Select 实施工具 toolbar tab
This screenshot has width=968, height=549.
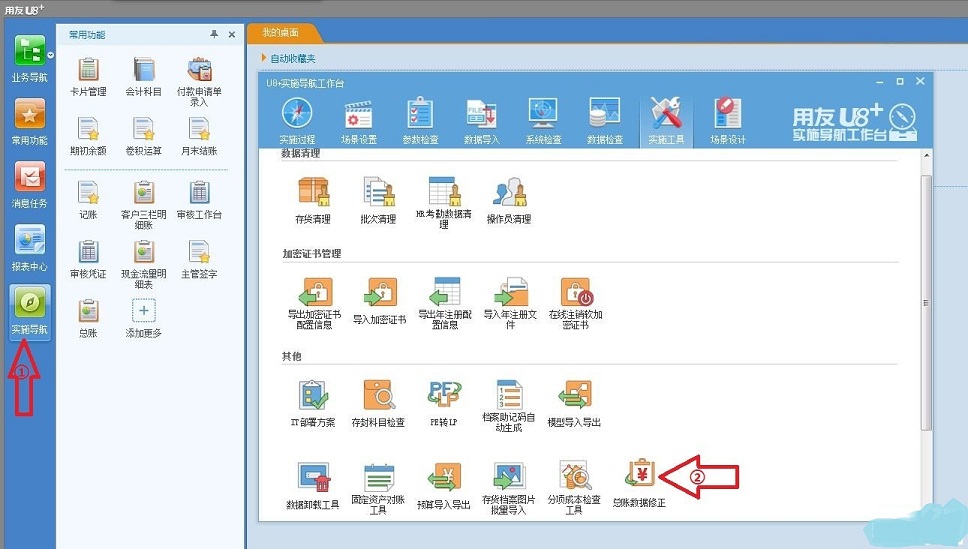click(666, 121)
